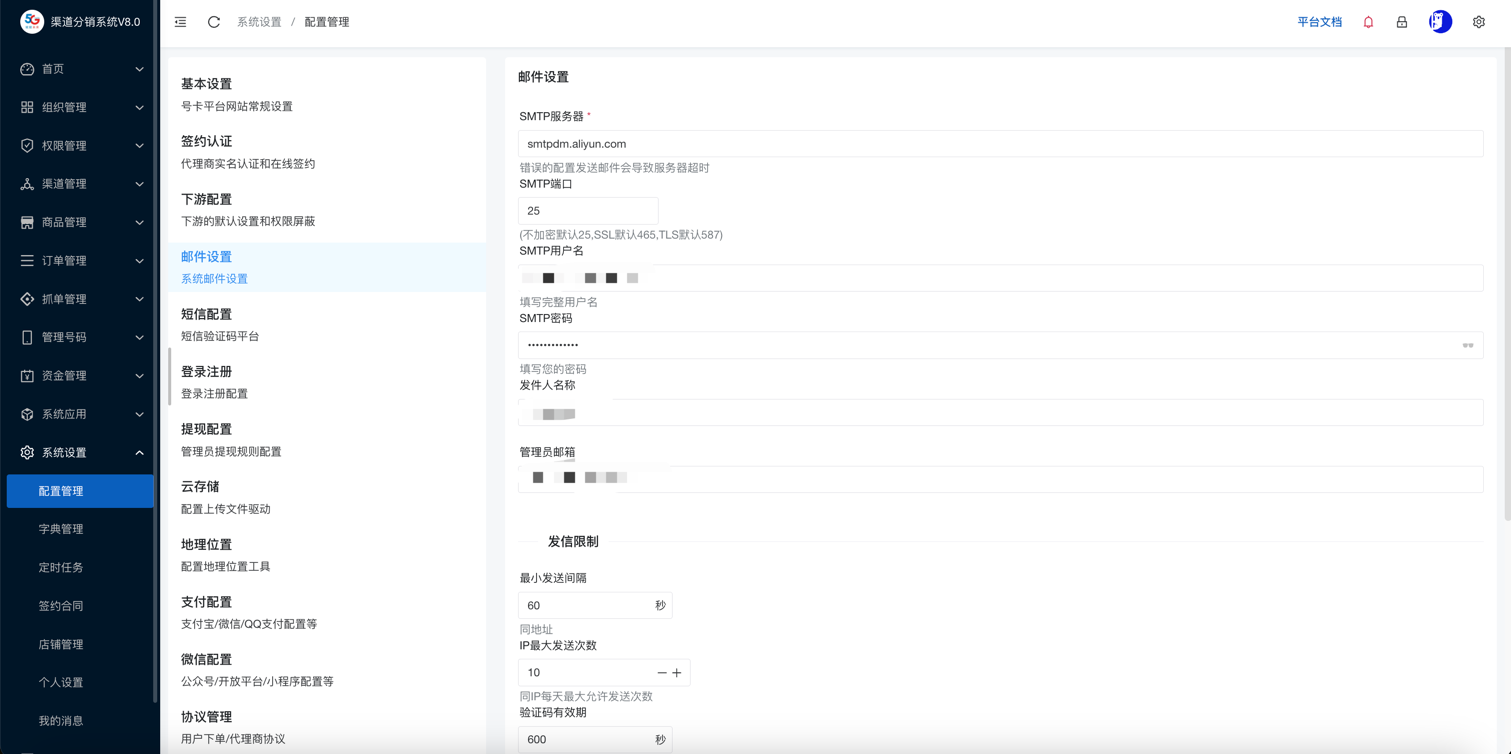The width and height of the screenshot is (1511, 754).
Task: Increase IP最大发送次数 with the plus stepper
Action: [x=675, y=672]
